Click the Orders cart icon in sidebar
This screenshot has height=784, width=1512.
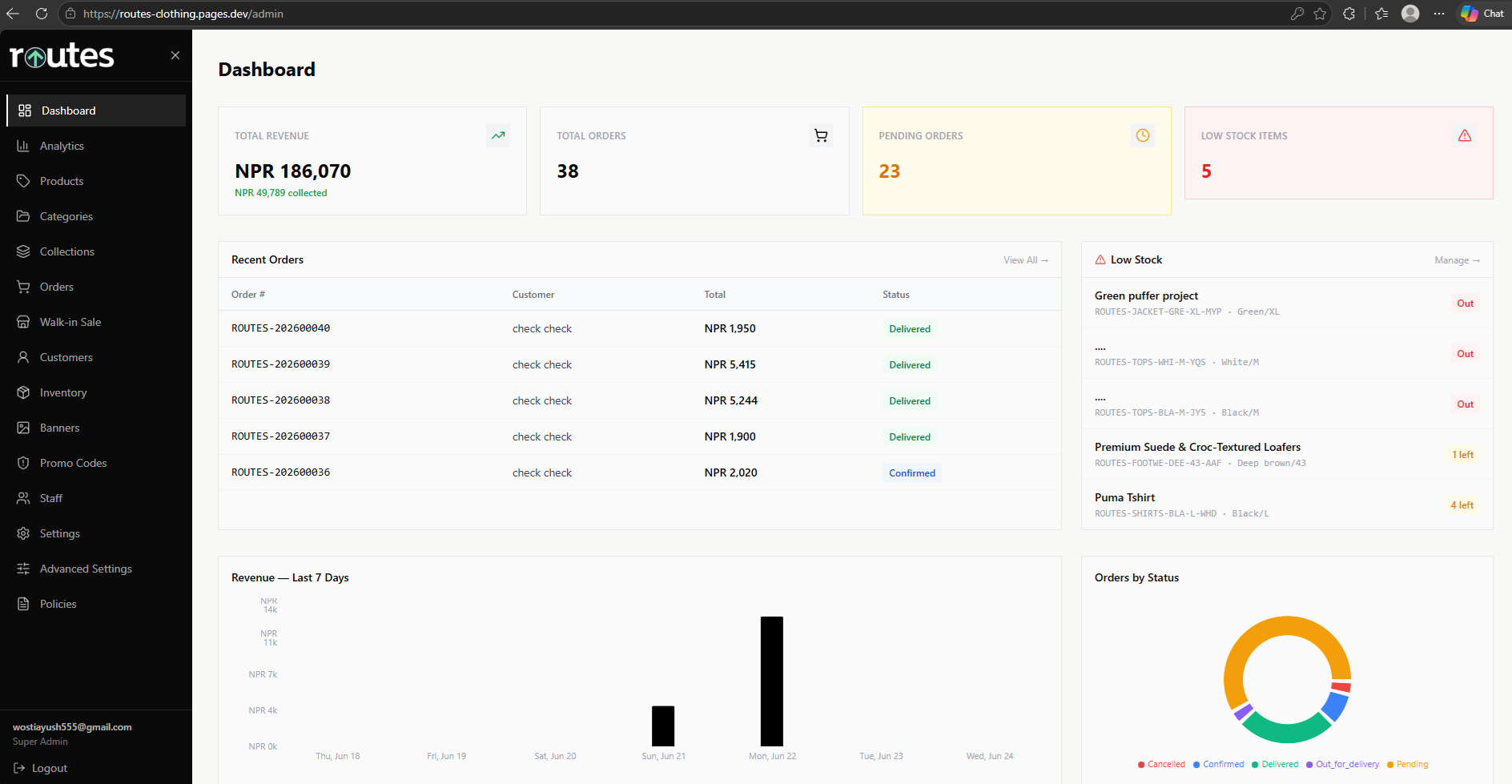23,287
